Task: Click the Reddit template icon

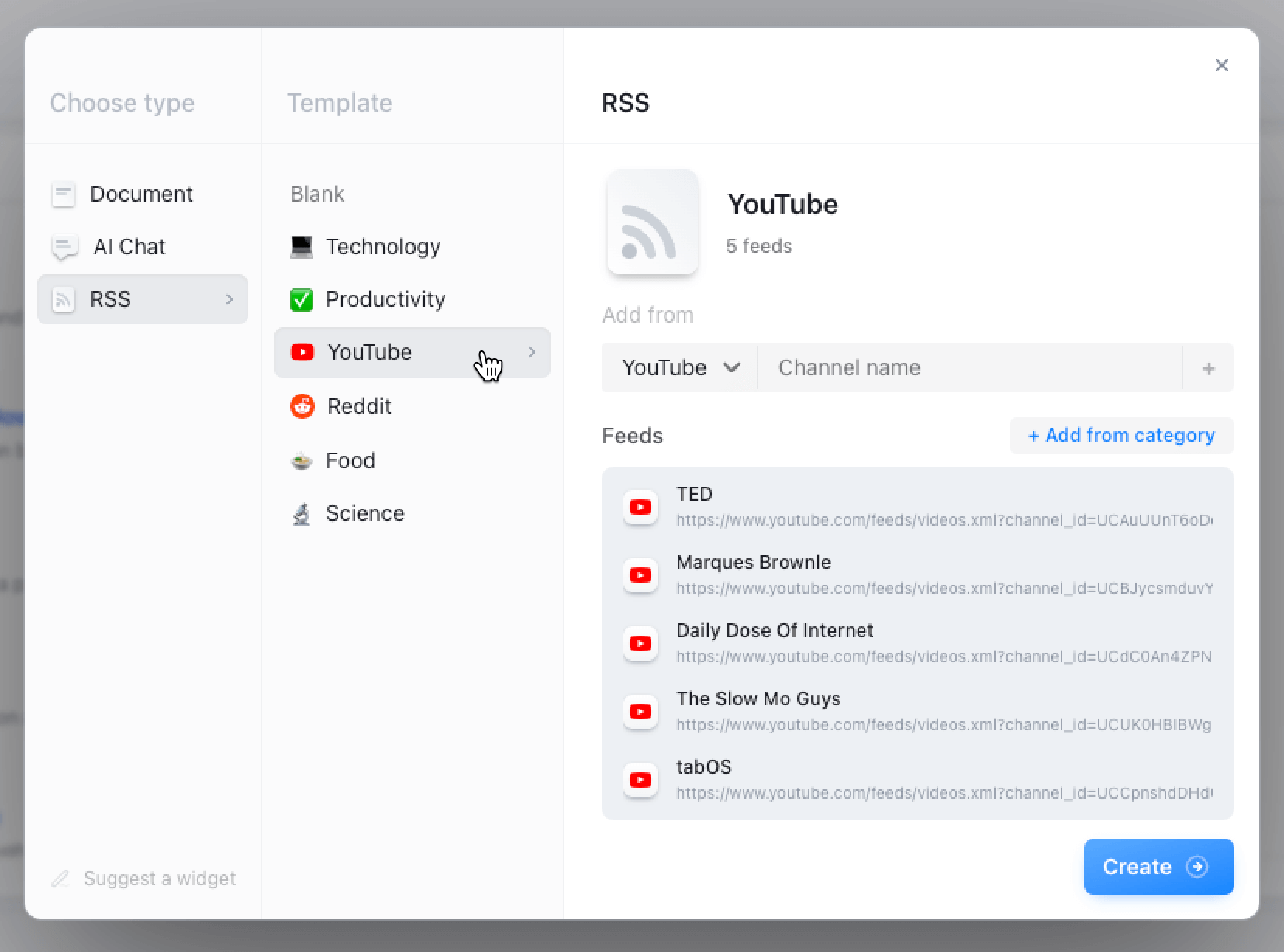Action: [302, 406]
